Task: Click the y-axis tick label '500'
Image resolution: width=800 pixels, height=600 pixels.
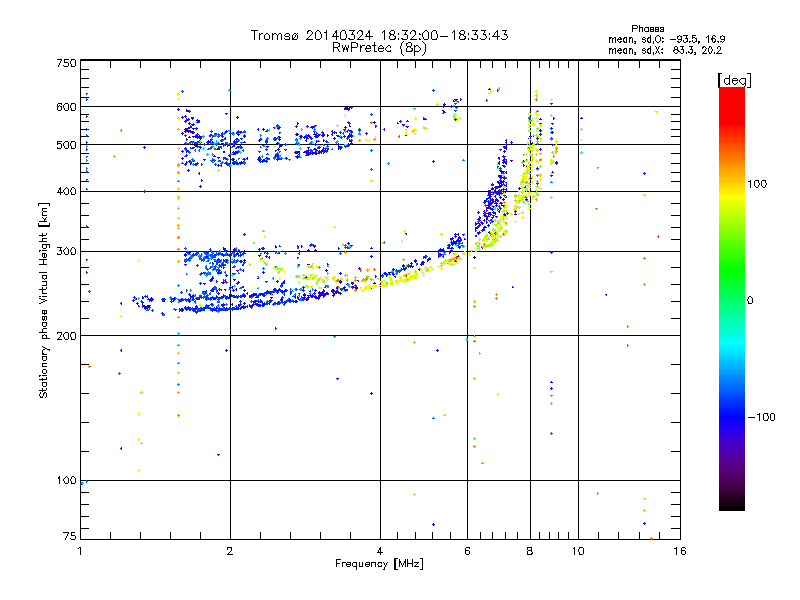Action: (x=66, y=145)
